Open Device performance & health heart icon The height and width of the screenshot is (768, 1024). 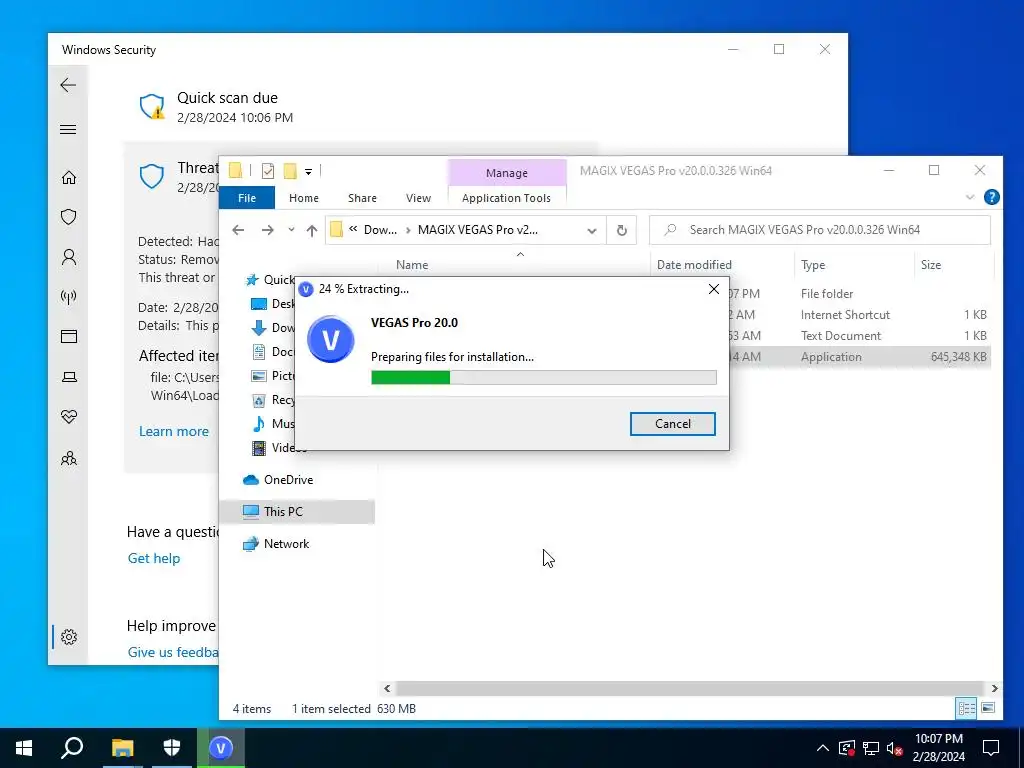[69, 417]
